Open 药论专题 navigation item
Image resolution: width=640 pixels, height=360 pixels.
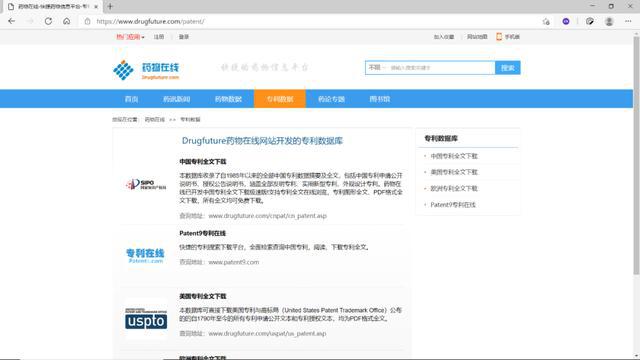[x=331, y=99]
